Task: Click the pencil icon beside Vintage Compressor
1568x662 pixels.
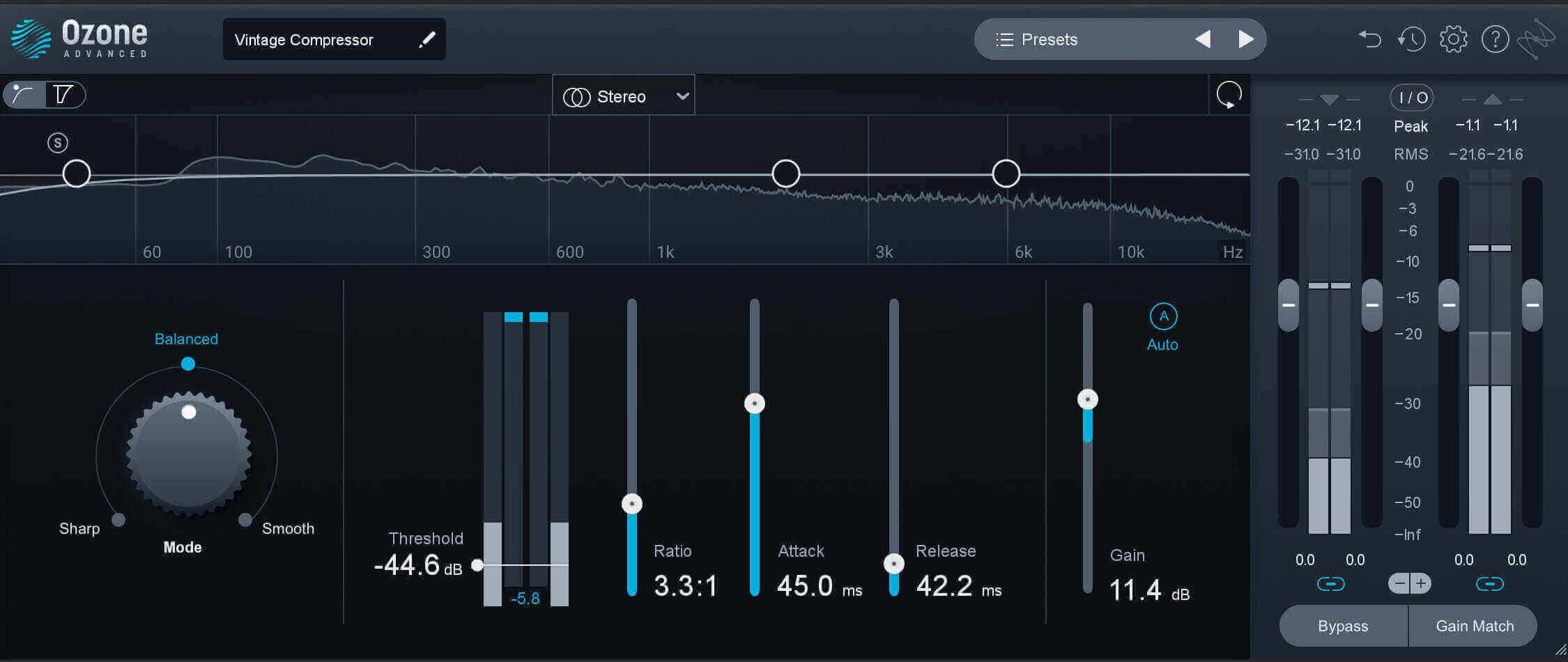Action: (426, 40)
